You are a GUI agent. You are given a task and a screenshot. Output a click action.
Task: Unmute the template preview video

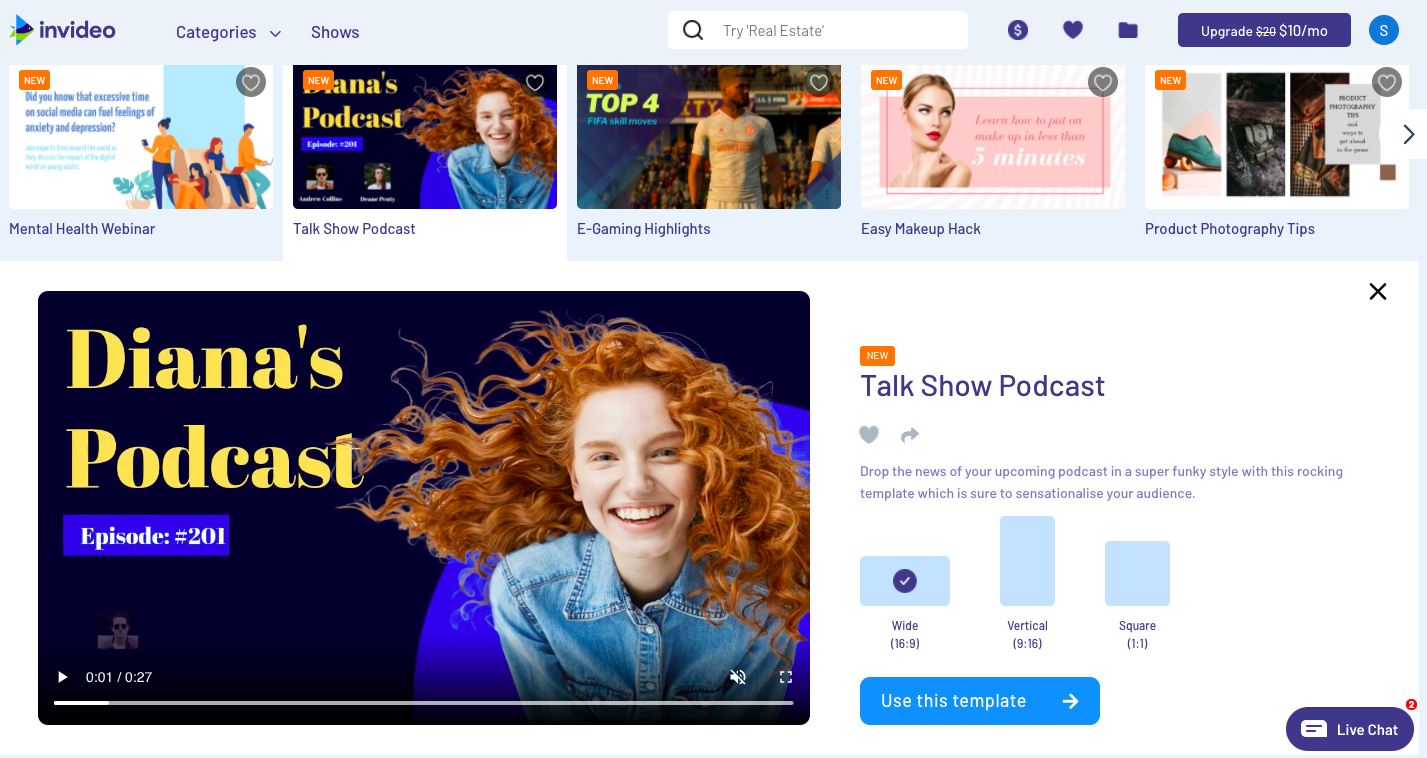click(x=738, y=677)
